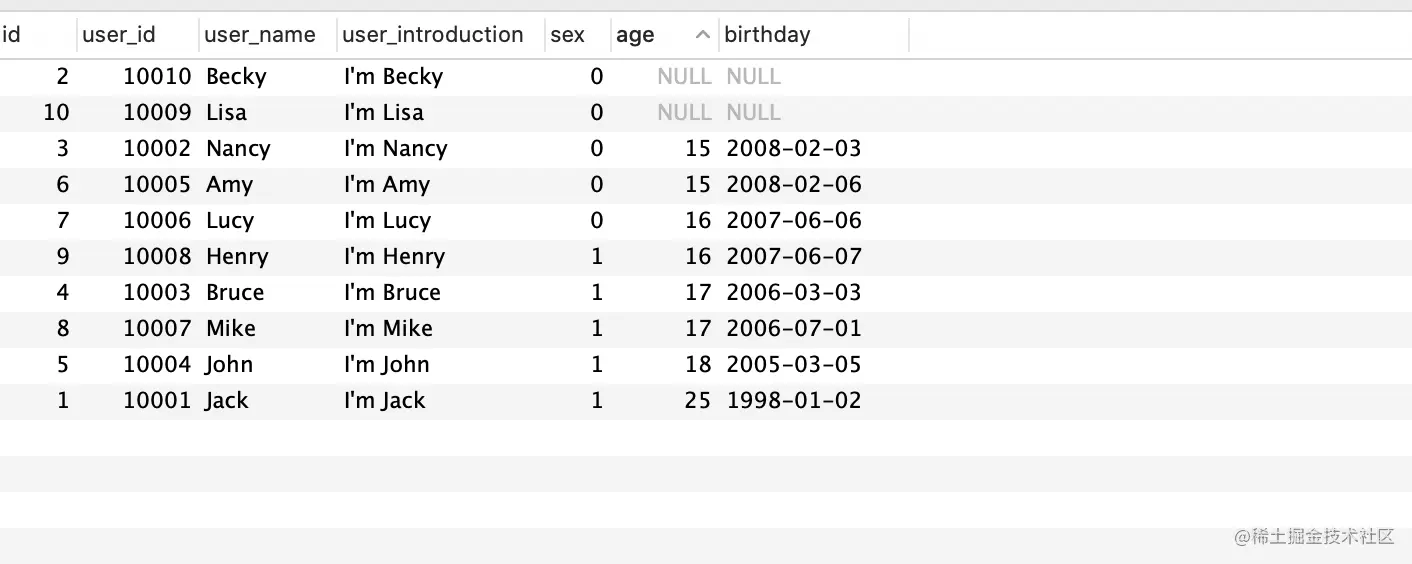This screenshot has width=1412, height=564.
Task: Click birthday cell 2008-02-06
Action: pyautogui.click(x=794, y=185)
